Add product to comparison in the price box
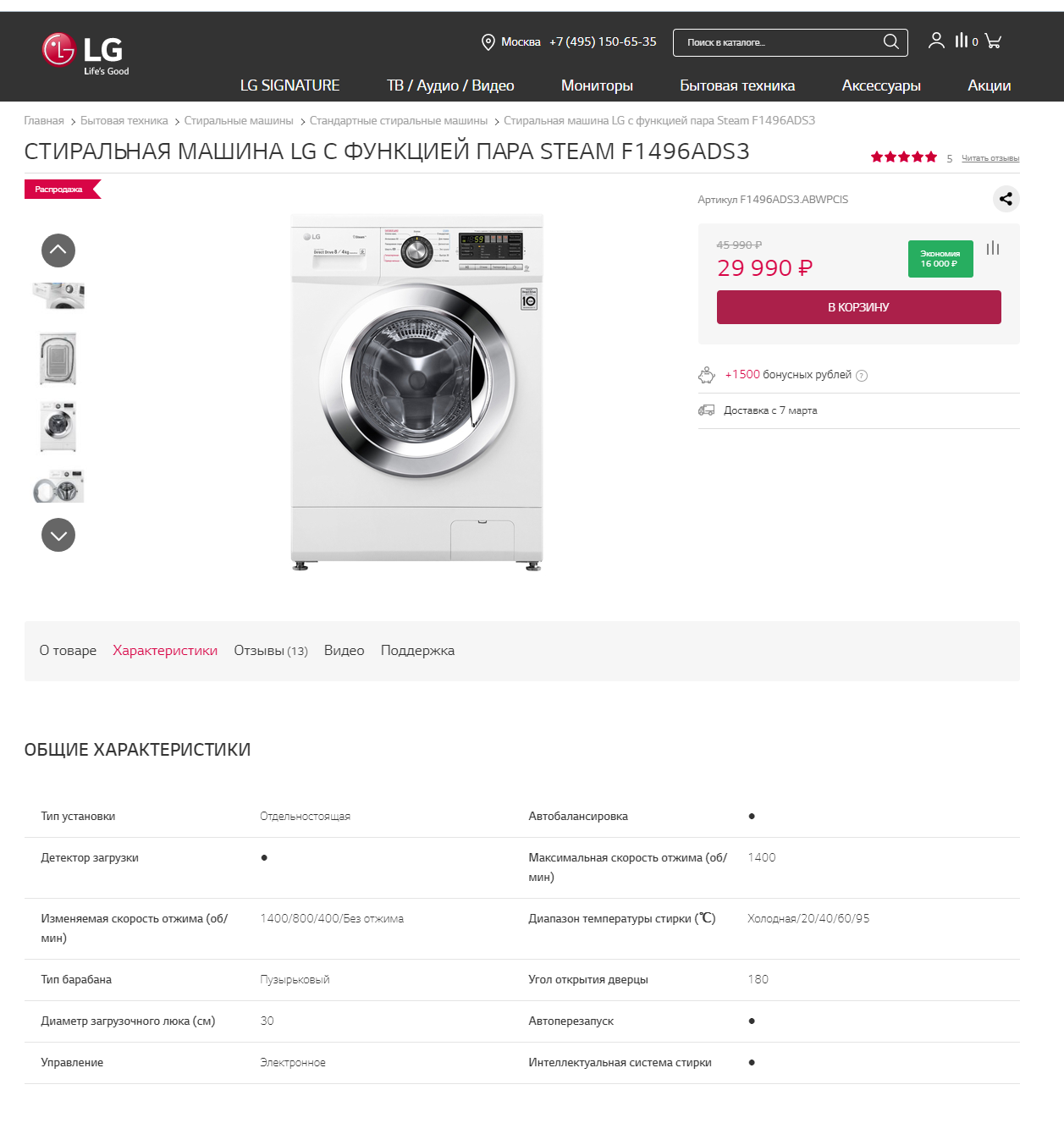Screen dimensions: 1064x1123 pos(993,249)
